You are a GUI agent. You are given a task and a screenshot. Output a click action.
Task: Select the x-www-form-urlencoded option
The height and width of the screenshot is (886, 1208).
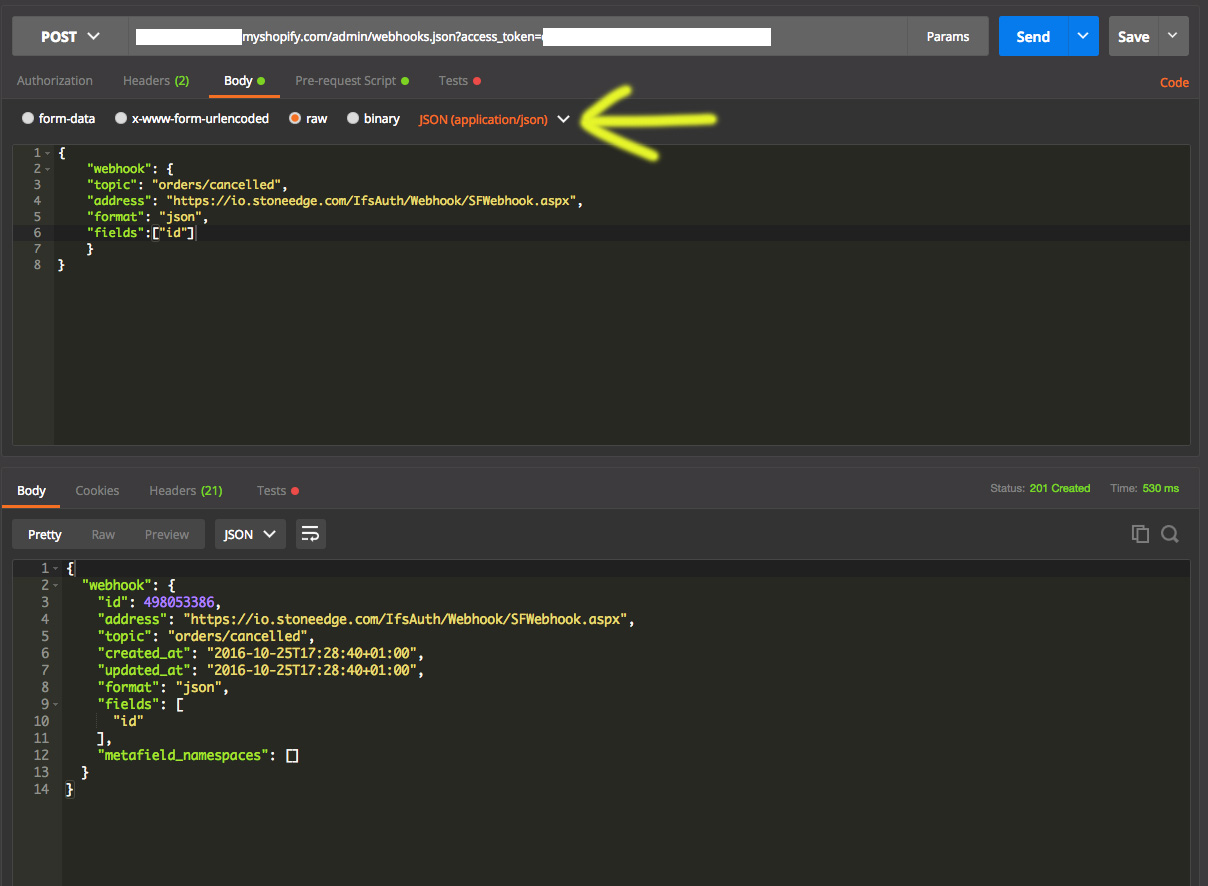pos(192,119)
